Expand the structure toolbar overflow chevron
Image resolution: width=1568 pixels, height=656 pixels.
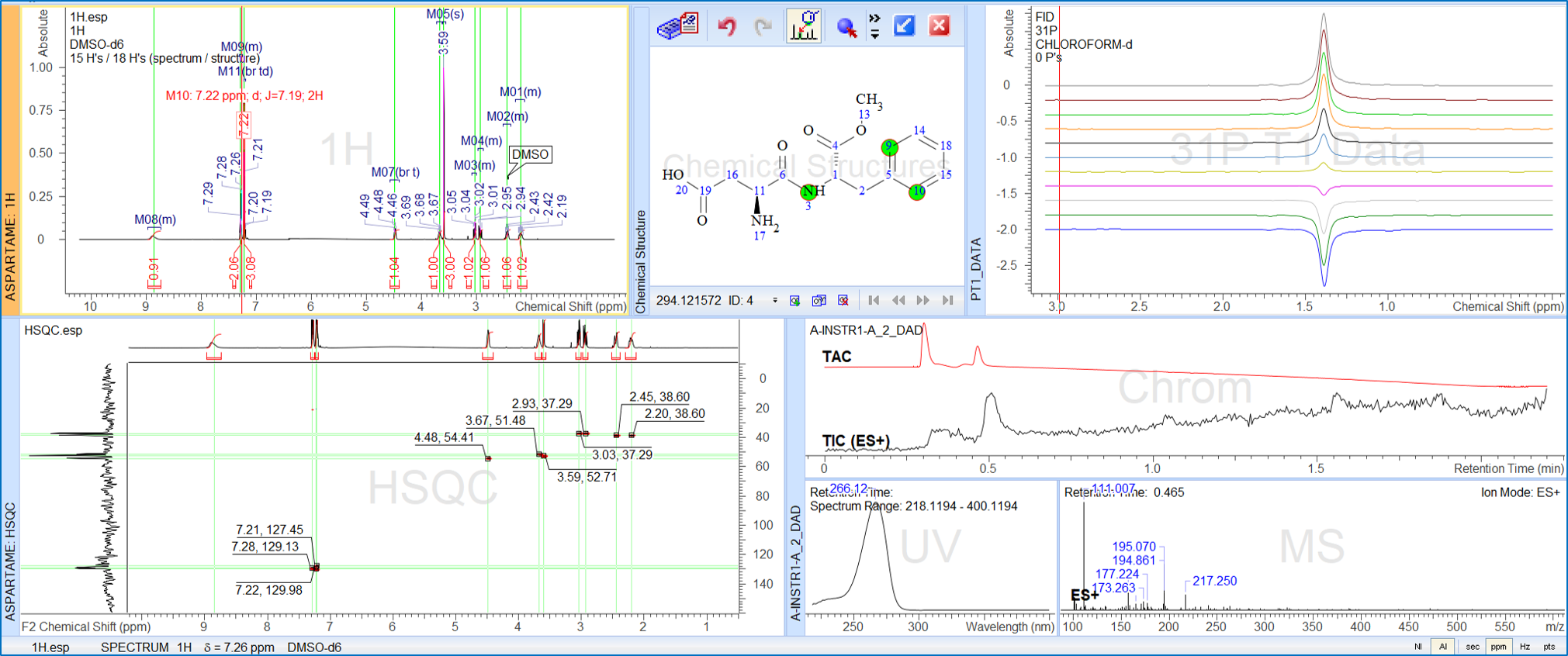[874, 26]
